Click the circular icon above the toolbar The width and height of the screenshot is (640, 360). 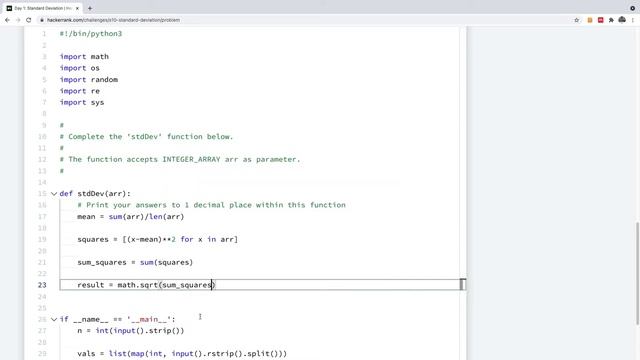coord(632,8)
